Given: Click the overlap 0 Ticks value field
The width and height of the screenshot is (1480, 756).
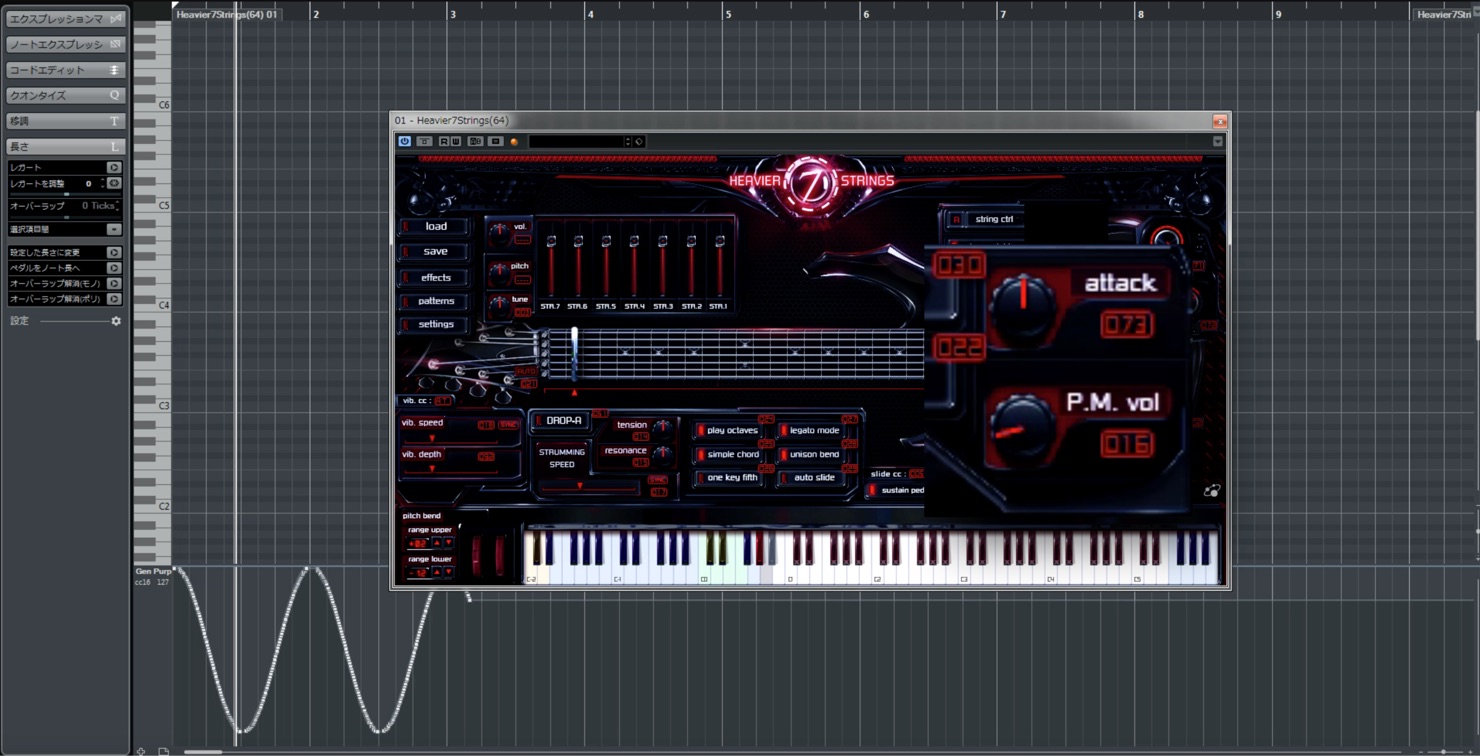Looking at the screenshot, I should coord(99,206).
